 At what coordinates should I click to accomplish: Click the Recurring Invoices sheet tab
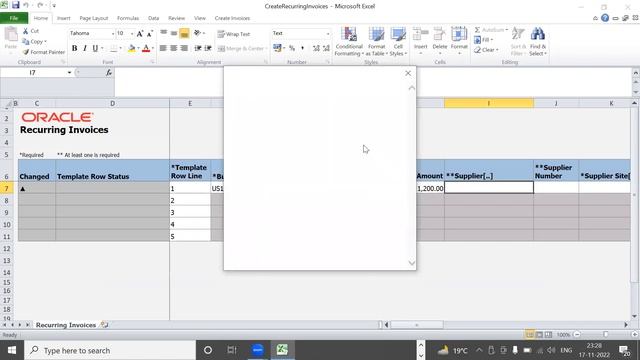pos(66,325)
